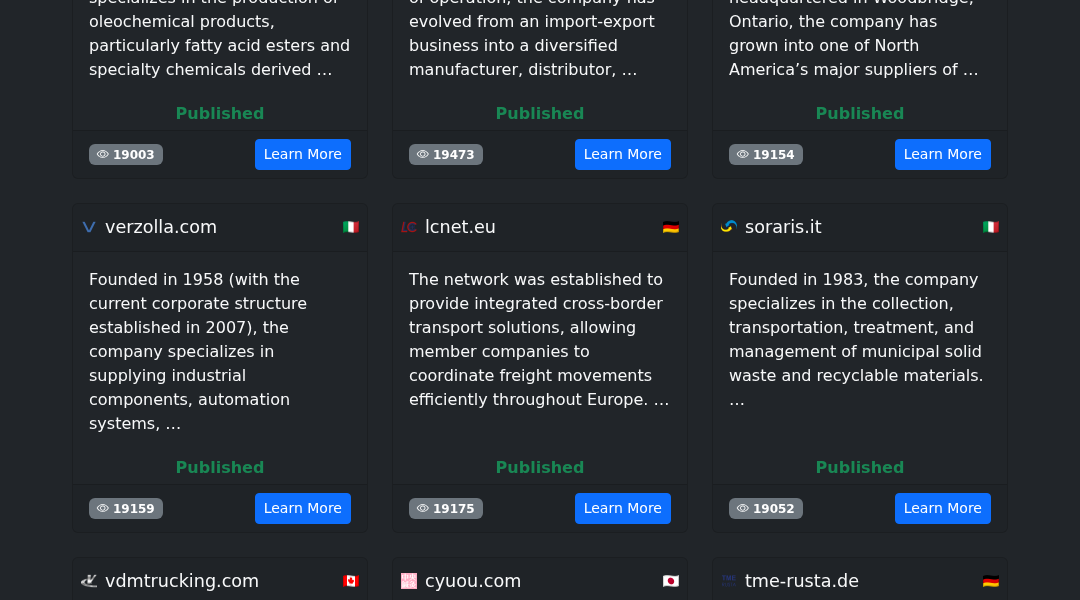Click Published status above 19154 views
The image size is (1080, 600).
[860, 113]
